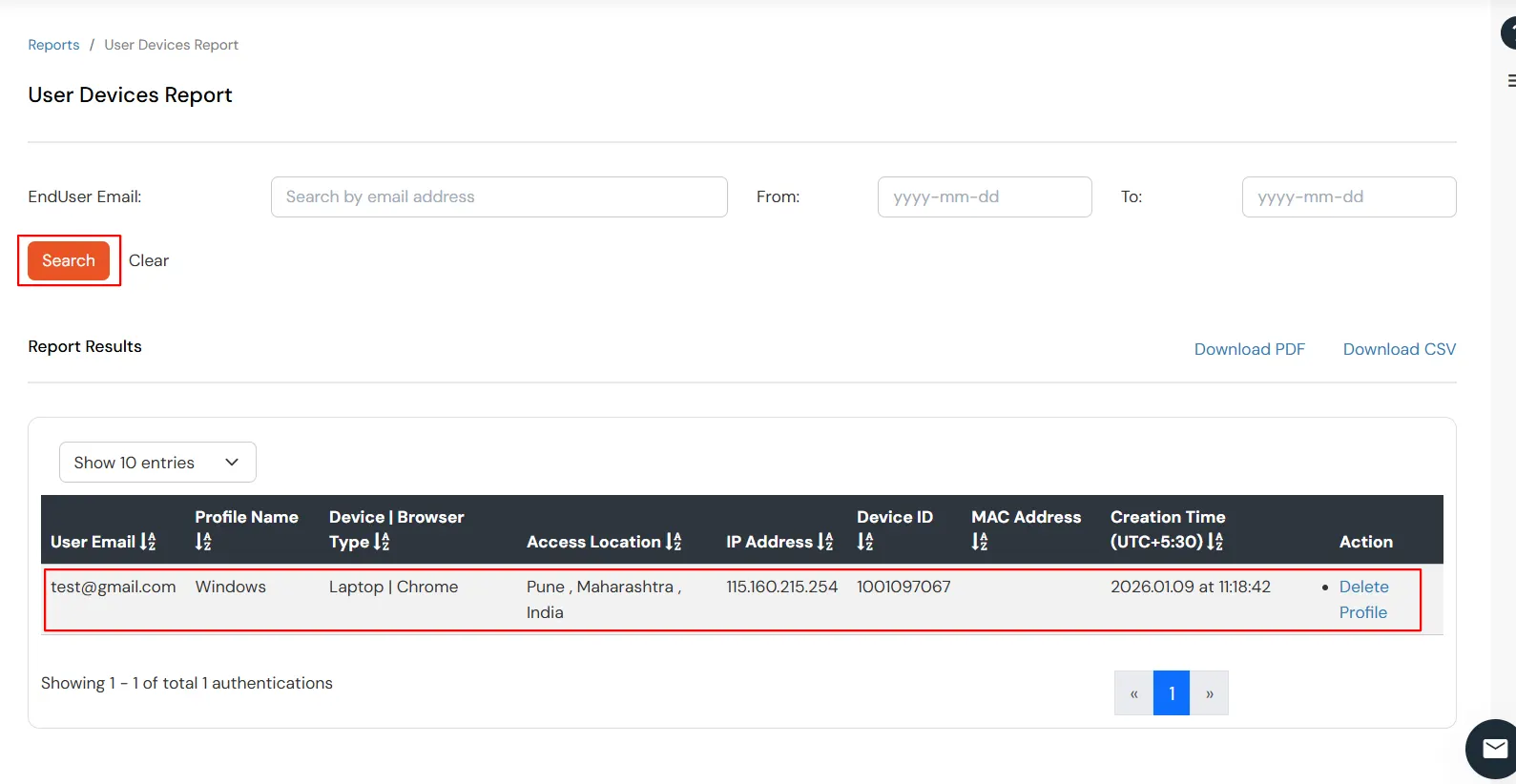1516x784 pixels.
Task: Select page 1 in pagination
Action: coord(1172,693)
